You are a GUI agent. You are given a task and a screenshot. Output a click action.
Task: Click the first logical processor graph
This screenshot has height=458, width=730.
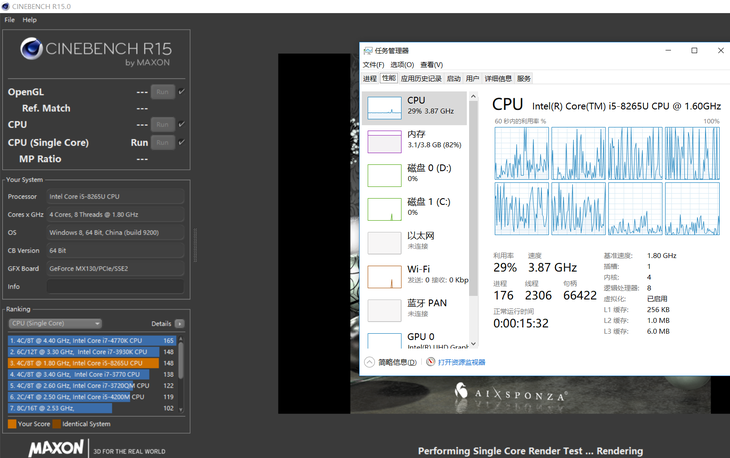(x=521, y=153)
